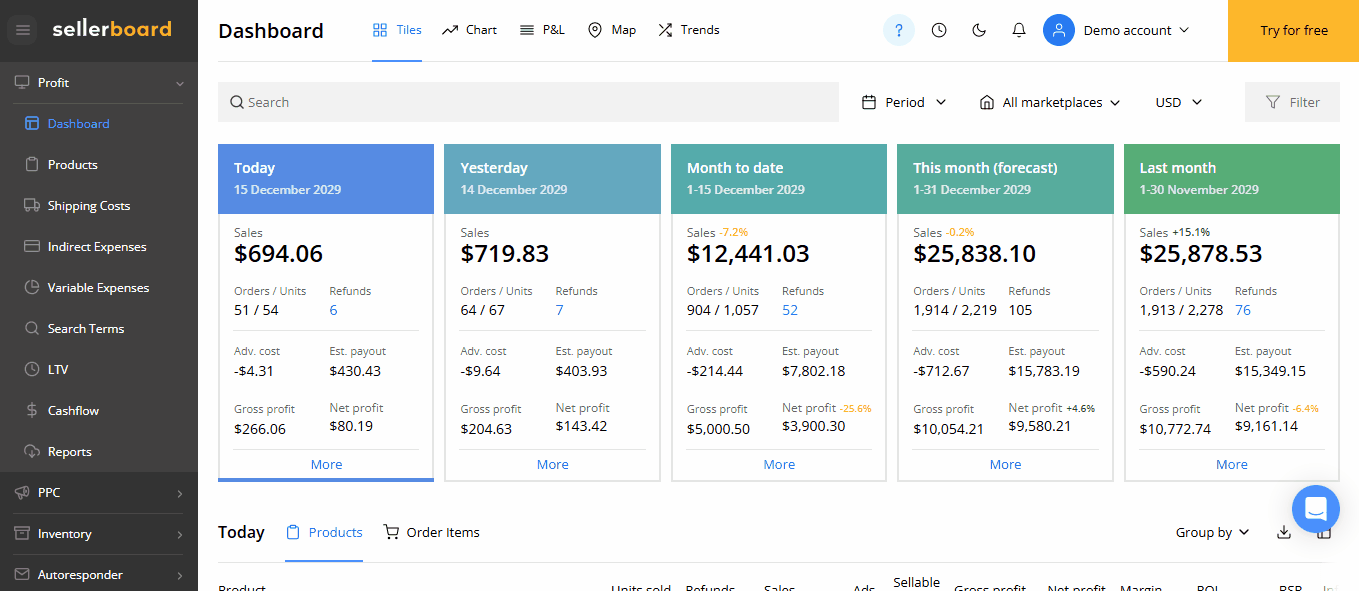Open the help question mark icon
This screenshot has height=591, width=1359.
coord(898,30)
